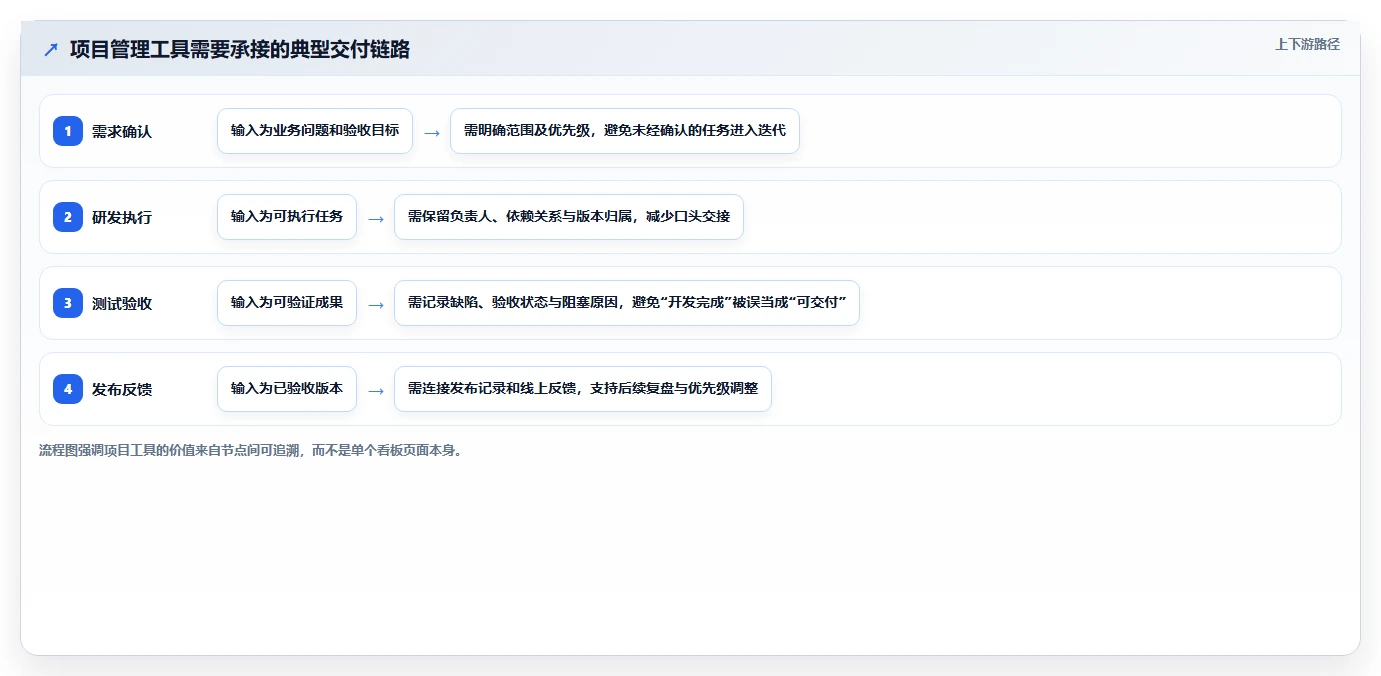Click the 需明确范围及优先级 output box

[x=625, y=131]
